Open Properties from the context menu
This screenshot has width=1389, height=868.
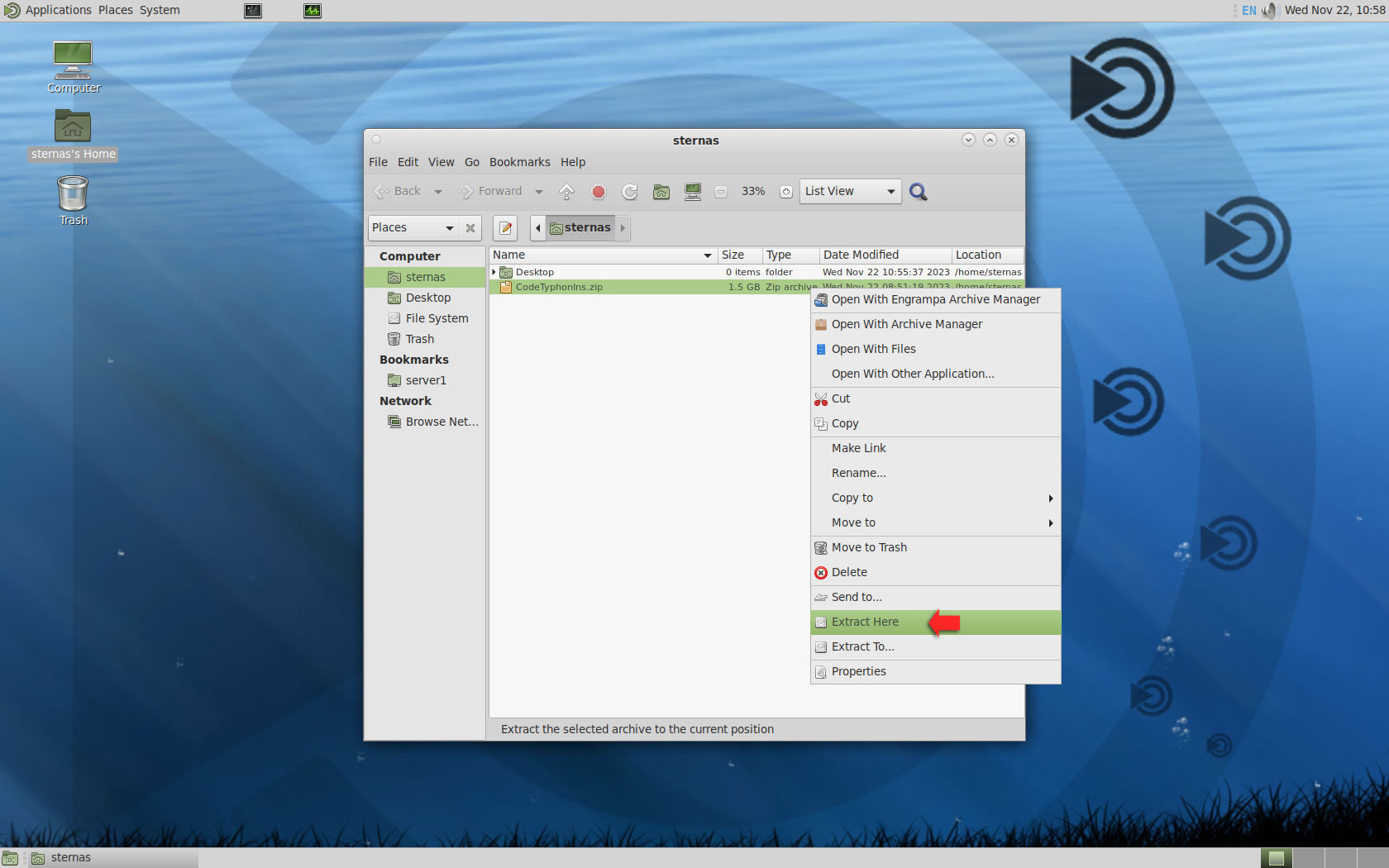pyautogui.click(x=935, y=671)
